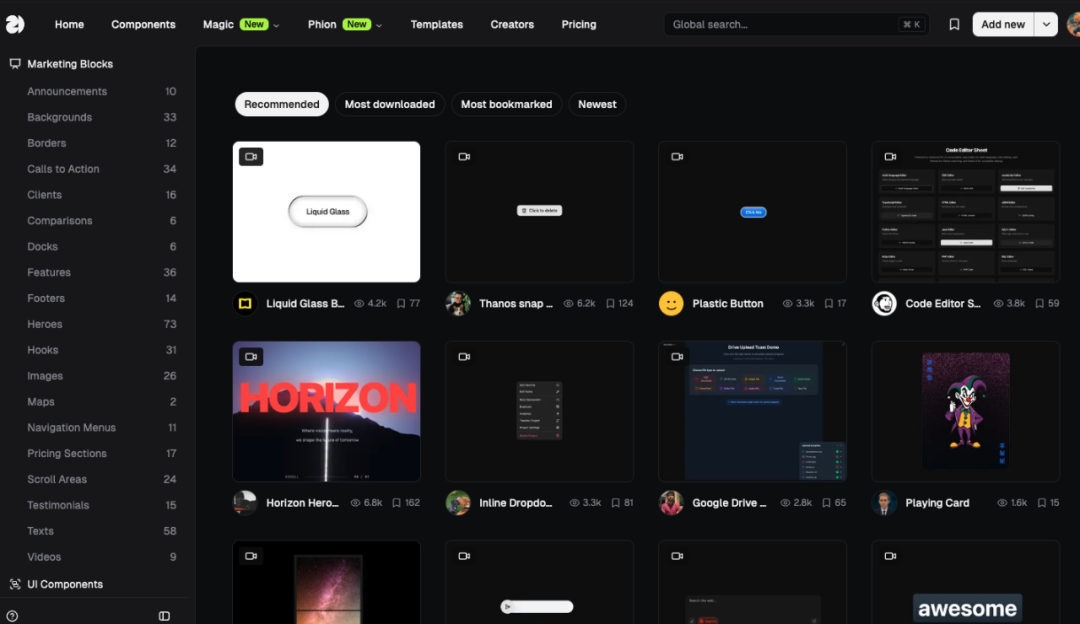Open Templates in top navigation
The width and height of the screenshot is (1080, 624).
(x=437, y=24)
